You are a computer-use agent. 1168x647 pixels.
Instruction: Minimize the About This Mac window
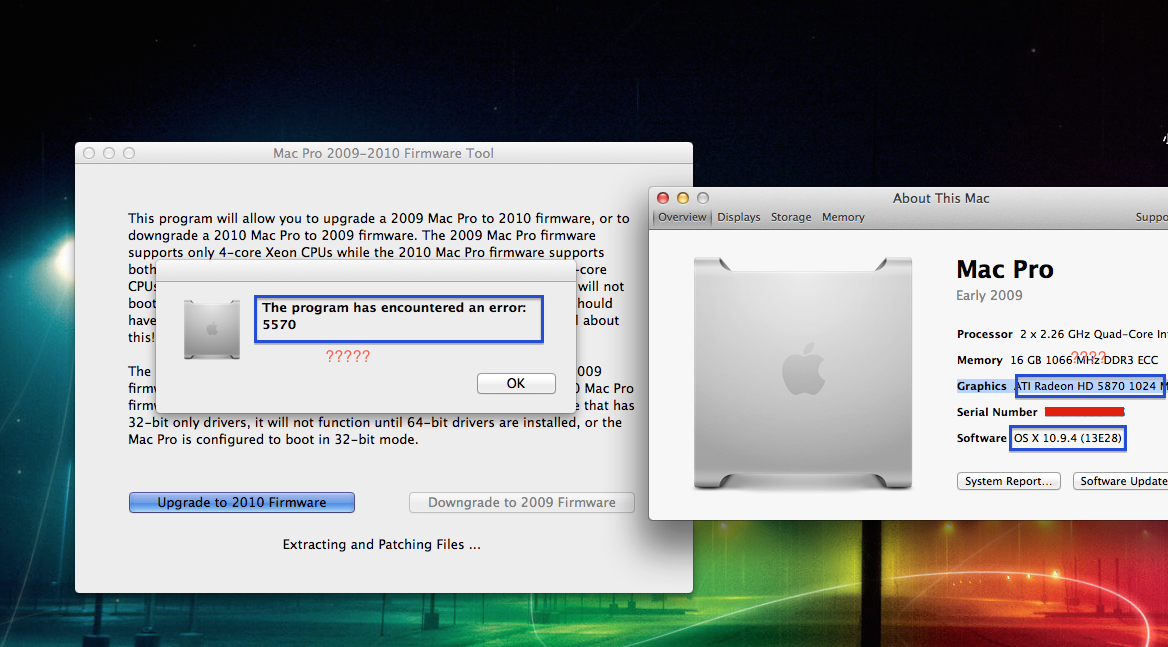point(682,198)
